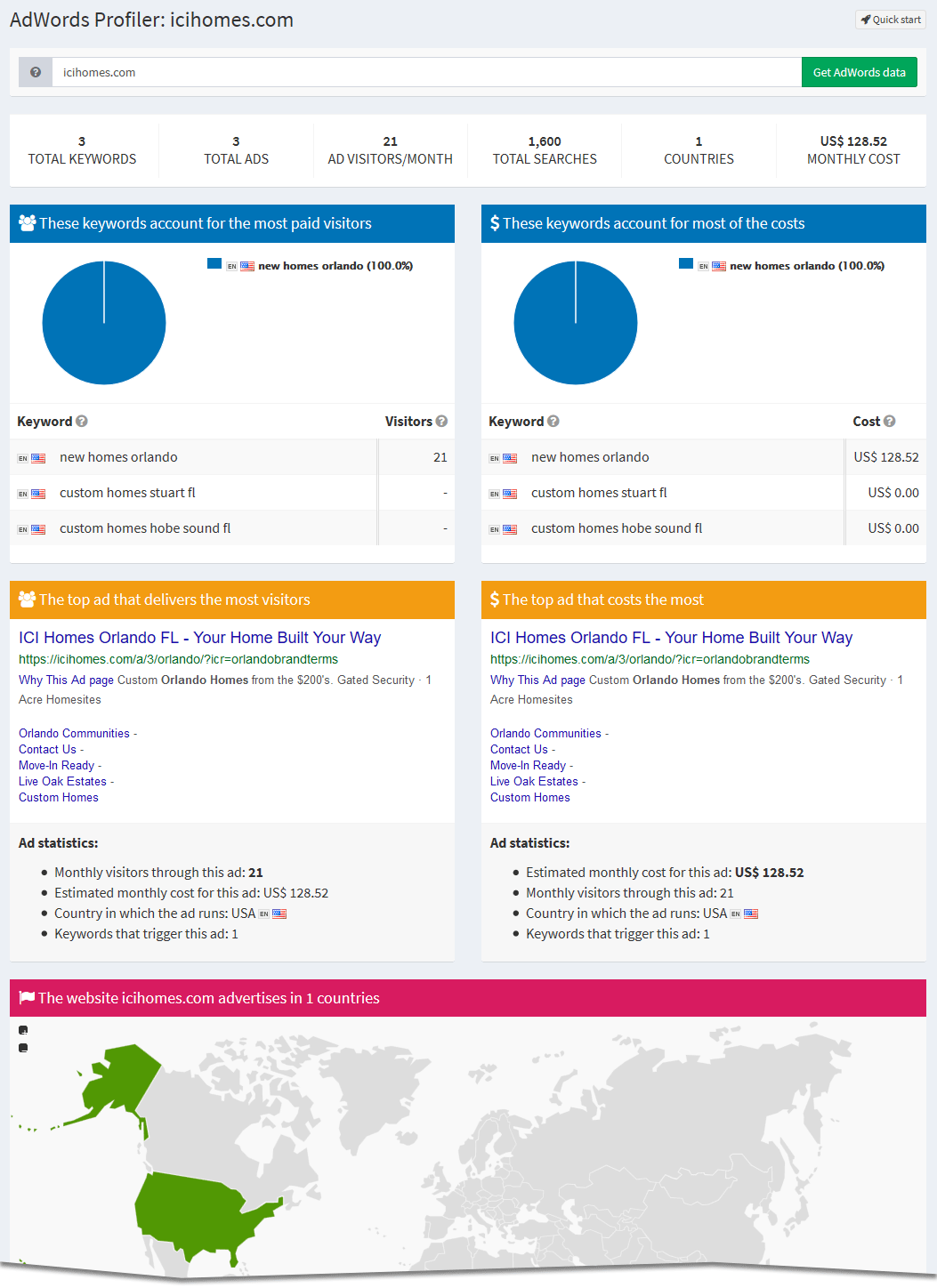Click the blue swatch in the costs chart legend
The height and width of the screenshot is (1288, 937).
(x=686, y=264)
